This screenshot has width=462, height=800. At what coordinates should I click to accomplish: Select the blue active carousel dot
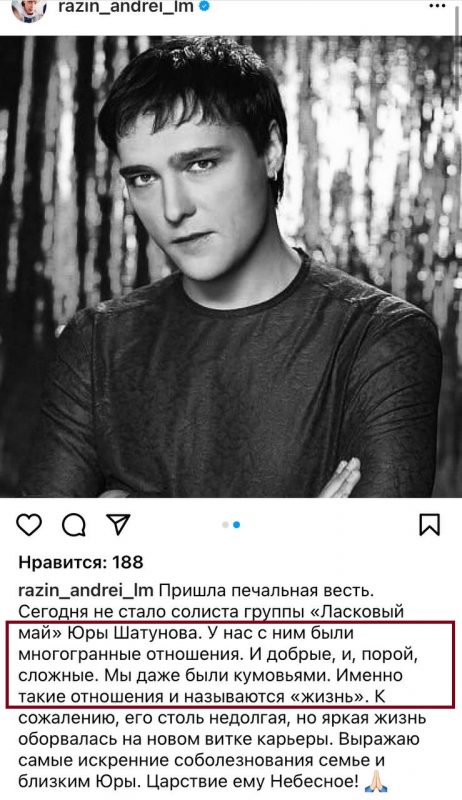237,525
